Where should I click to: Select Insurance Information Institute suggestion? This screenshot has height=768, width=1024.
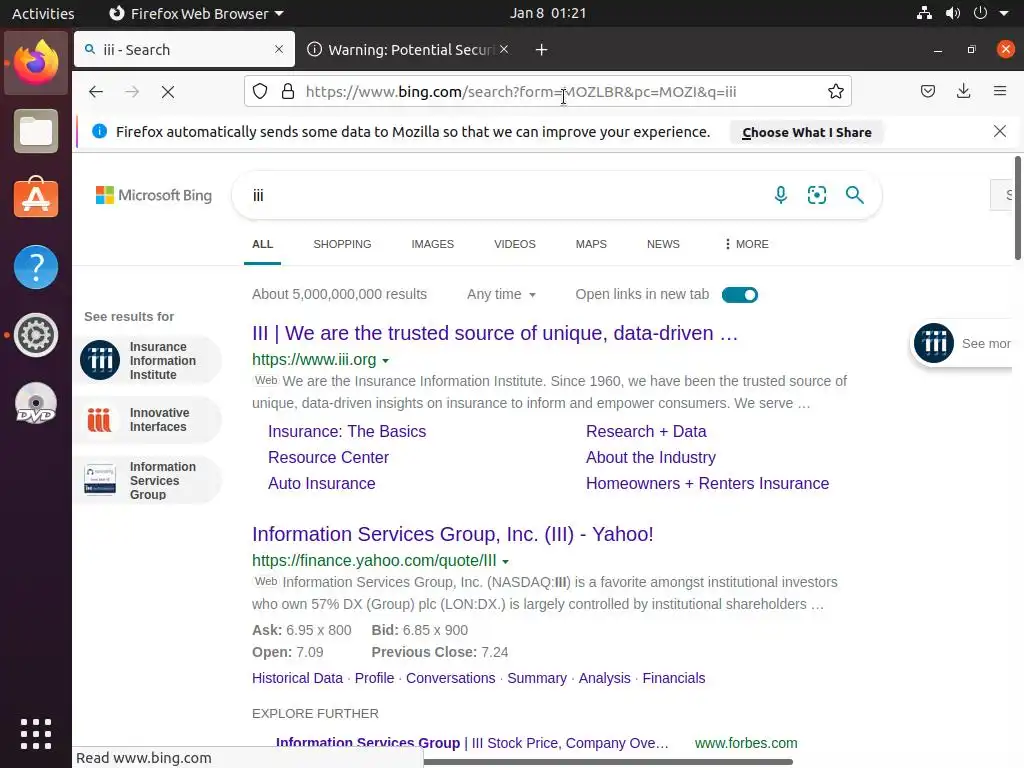(x=149, y=360)
